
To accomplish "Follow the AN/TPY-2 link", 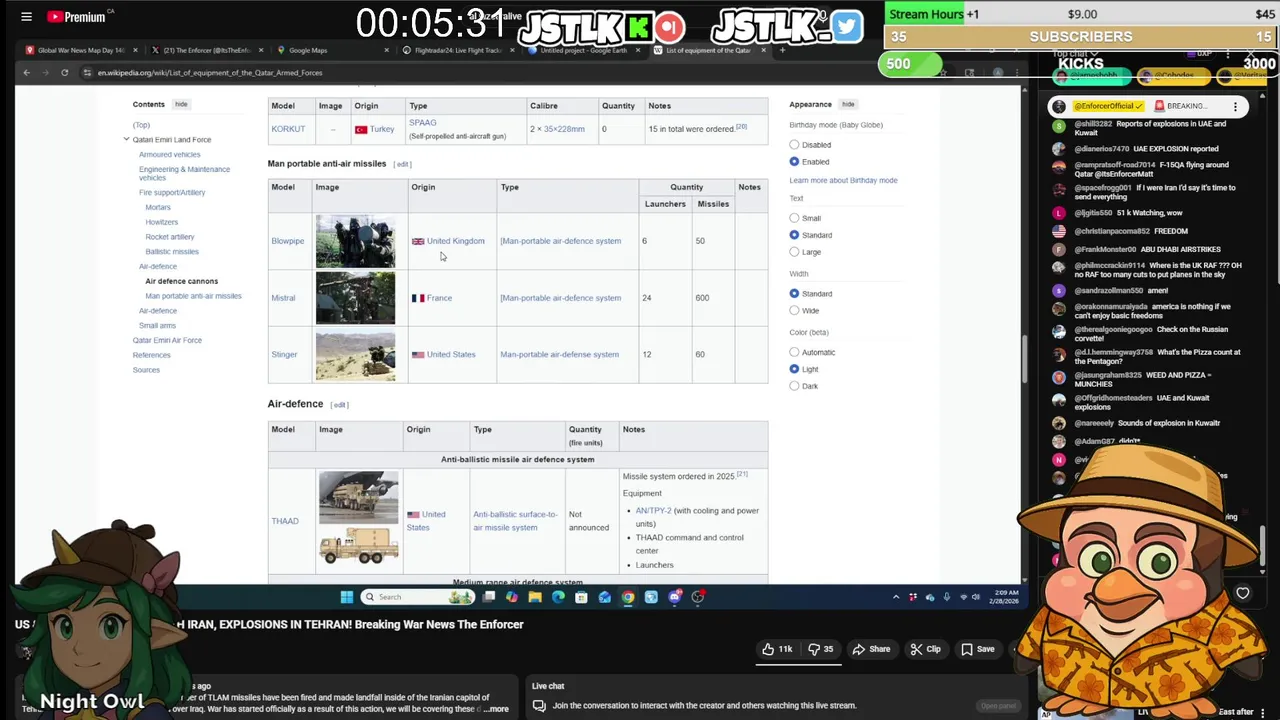I will point(653,511).
